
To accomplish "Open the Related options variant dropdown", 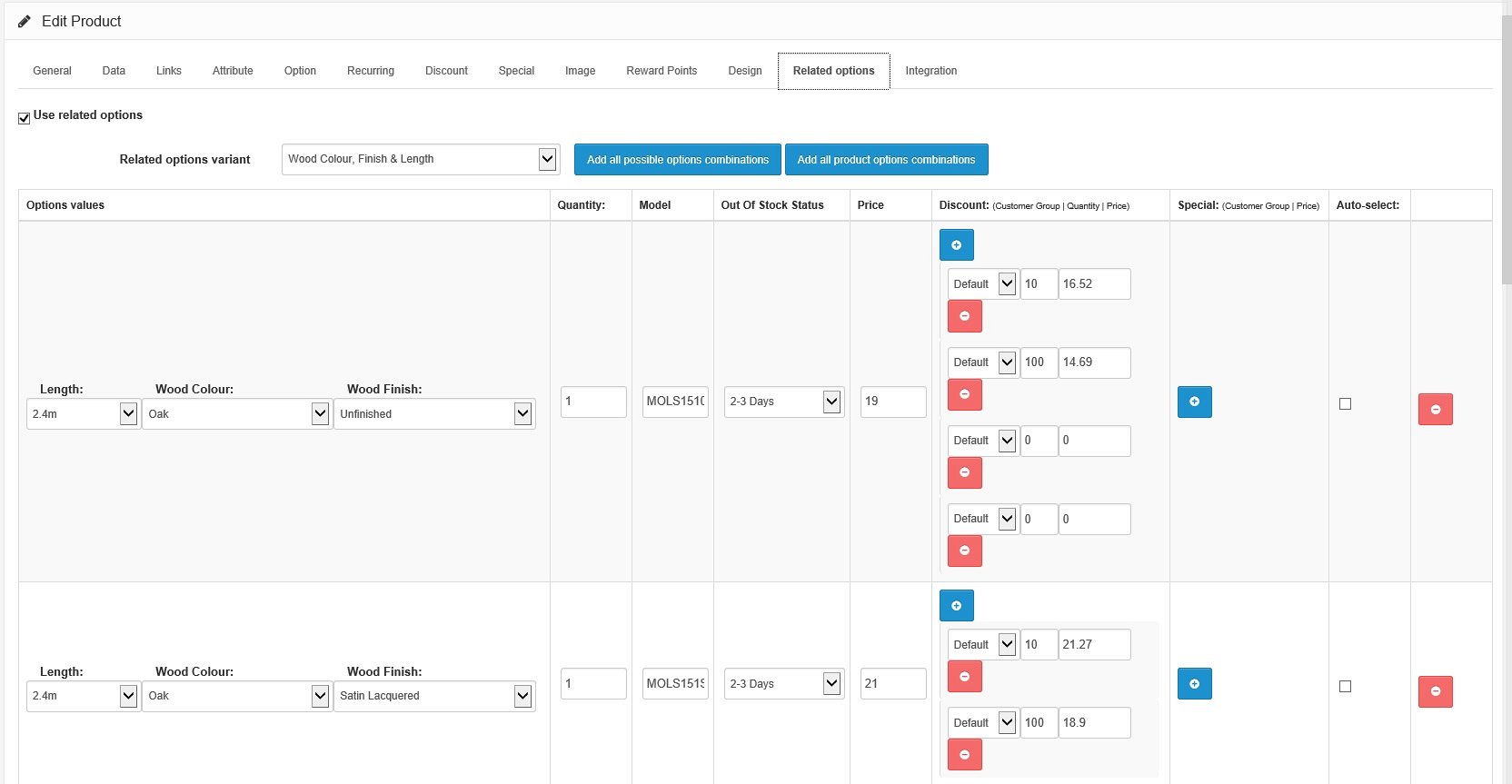I will click(421, 159).
